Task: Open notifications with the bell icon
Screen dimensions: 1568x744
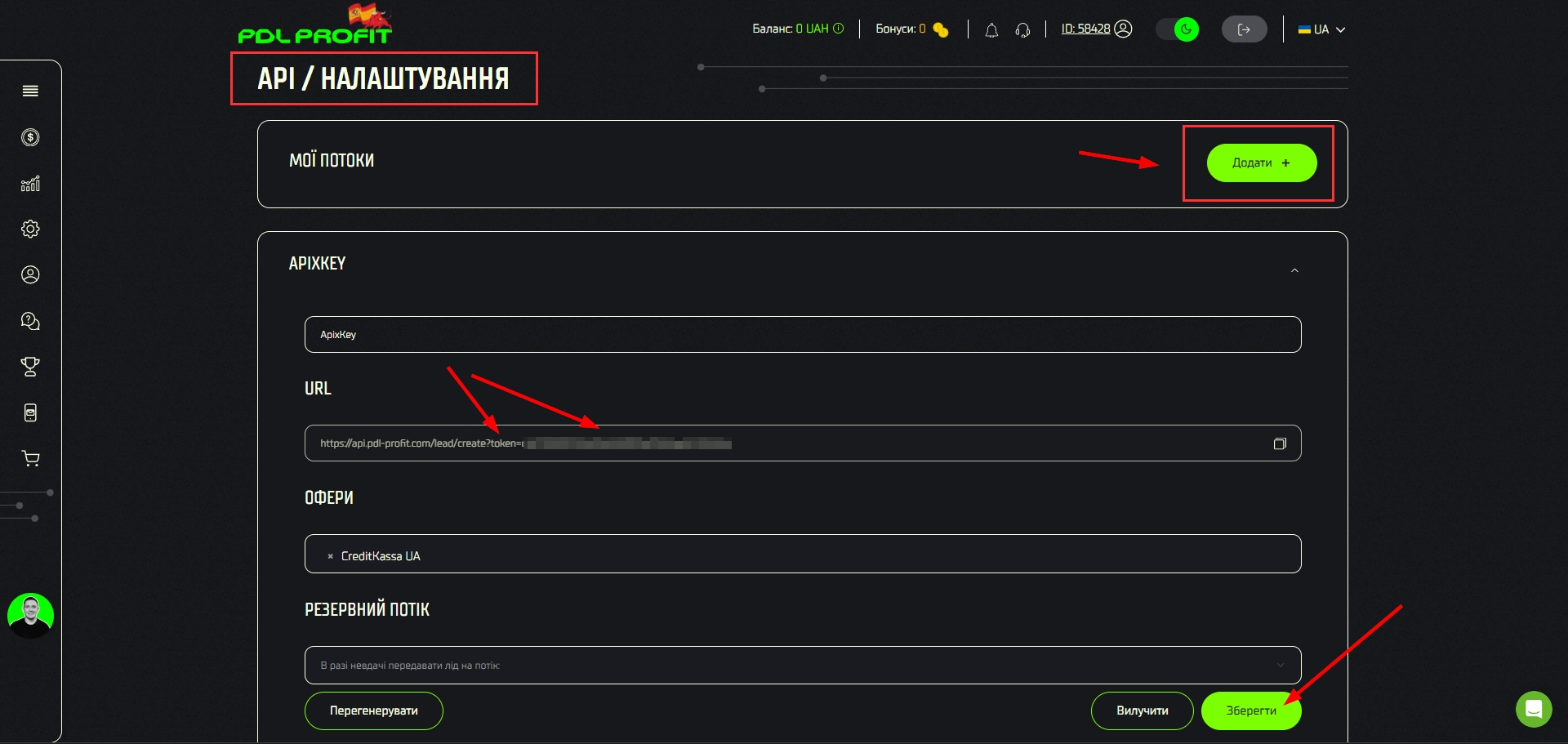Action: click(x=991, y=30)
